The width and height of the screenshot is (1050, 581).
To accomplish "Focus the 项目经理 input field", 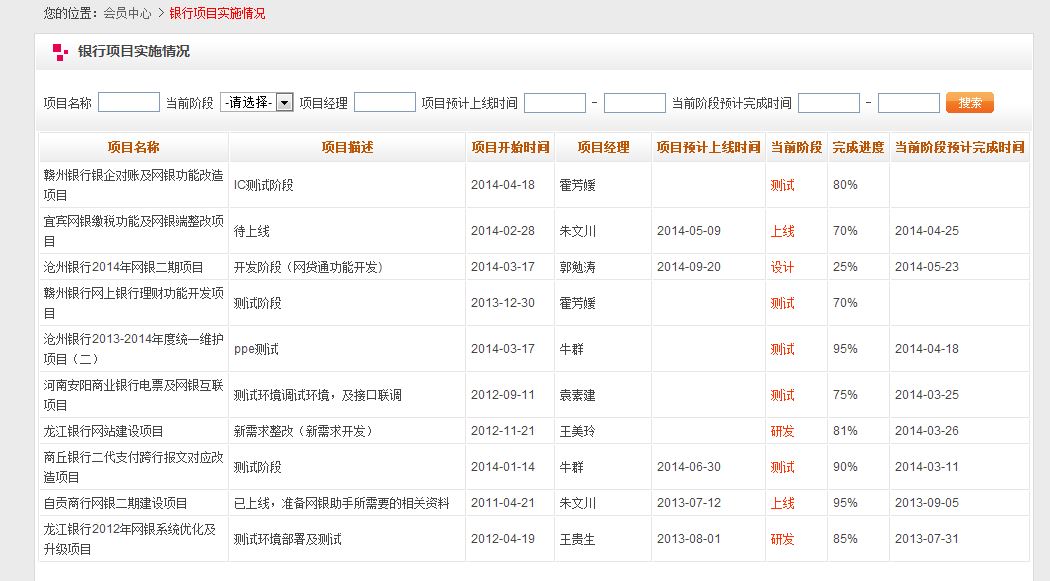I will (x=384, y=102).
